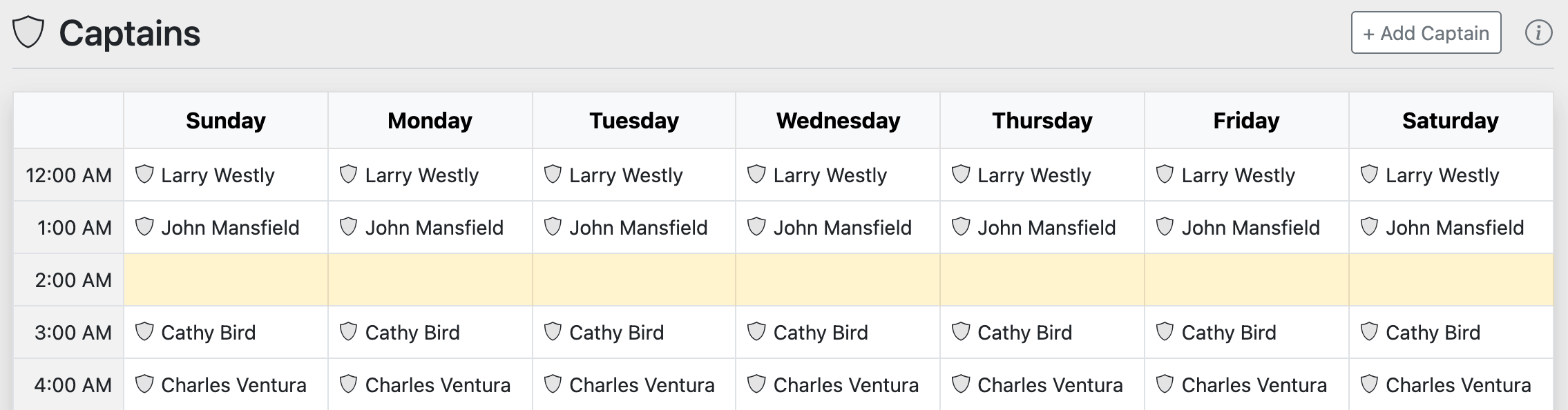Screen dimensions: 1568x410
Task: Open Larry Westly on Friday 12:00 AM
Action: [x=1238, y=175]
